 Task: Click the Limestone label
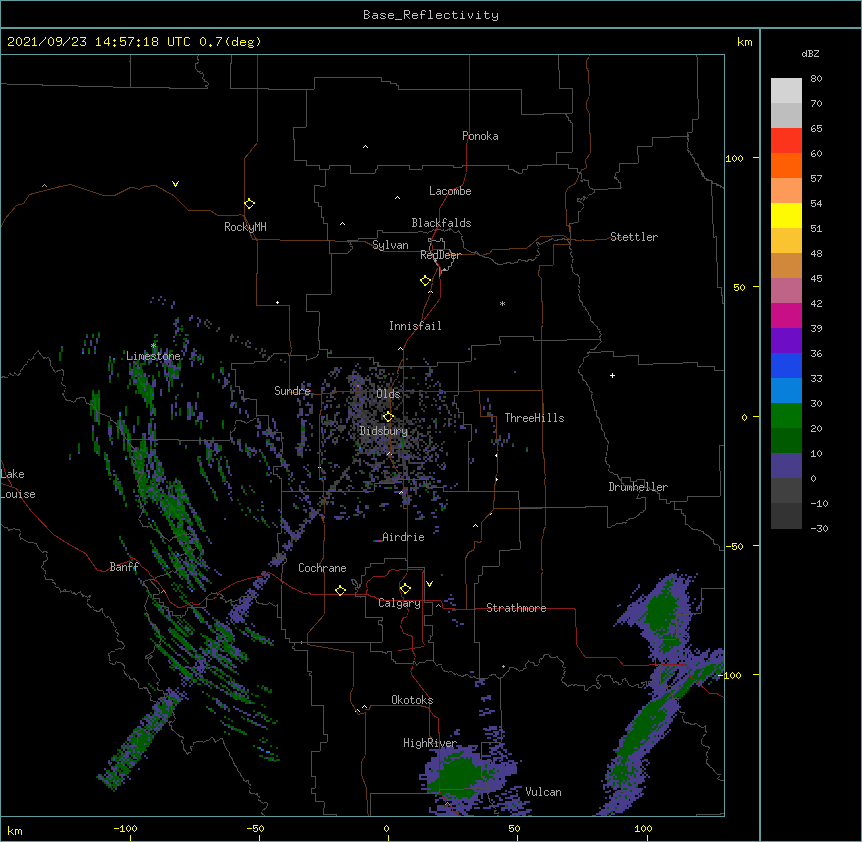[x=153, y=356]
